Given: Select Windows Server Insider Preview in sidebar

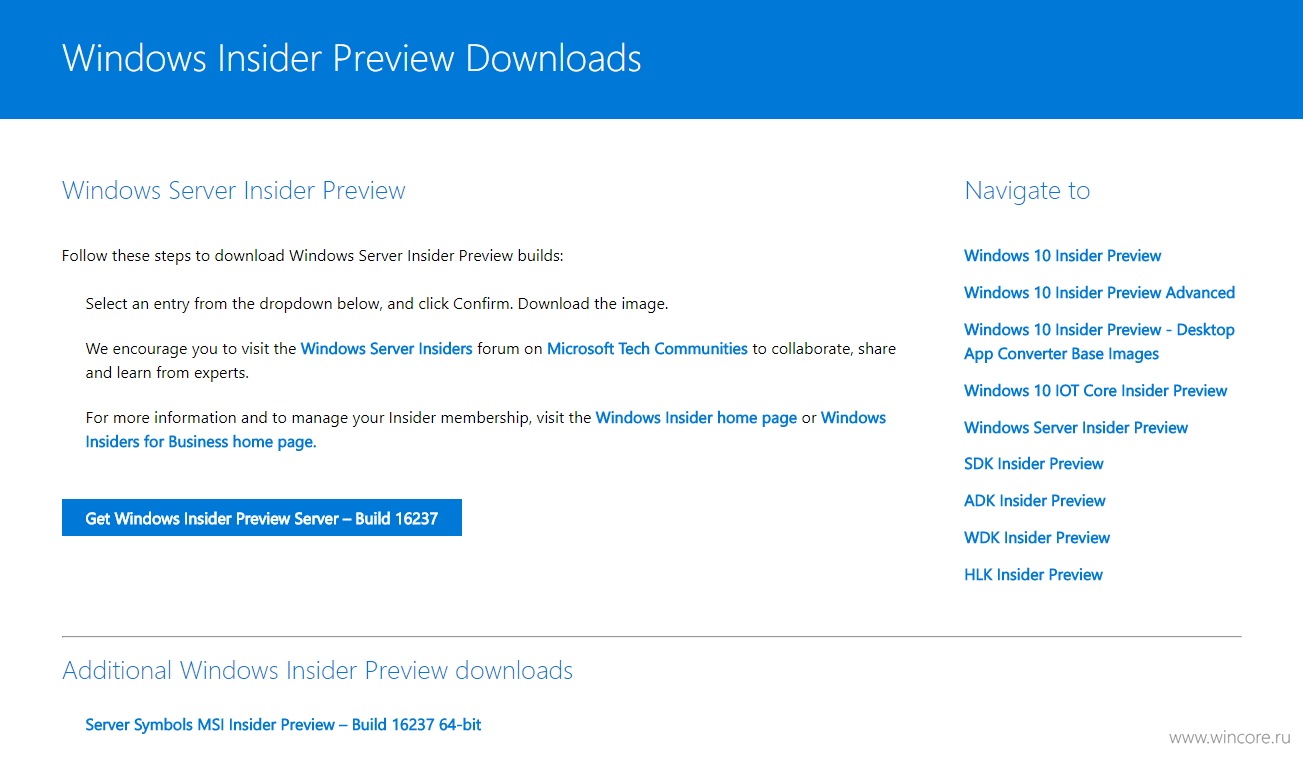Looking at the screenshot, I should [x=1076, y=428].
